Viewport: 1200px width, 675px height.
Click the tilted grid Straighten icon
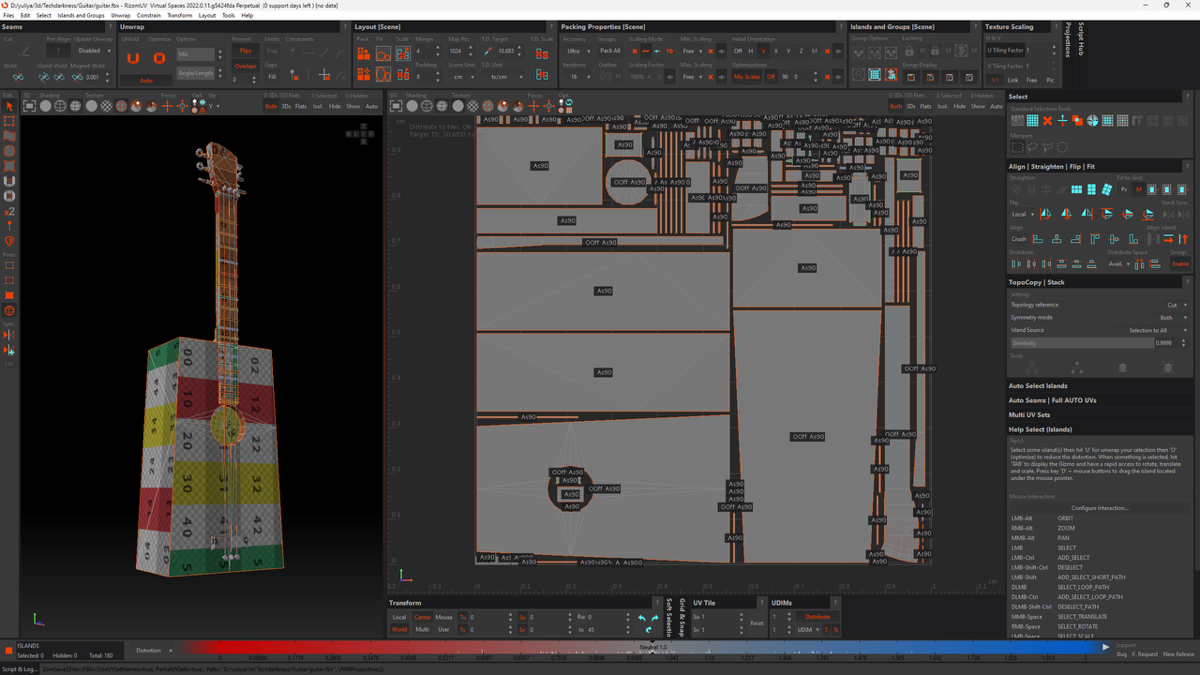(1106, 189)
